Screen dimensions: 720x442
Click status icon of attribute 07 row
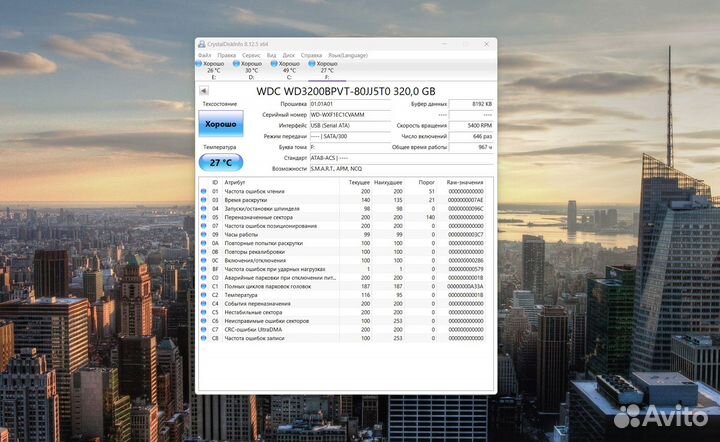203,226
